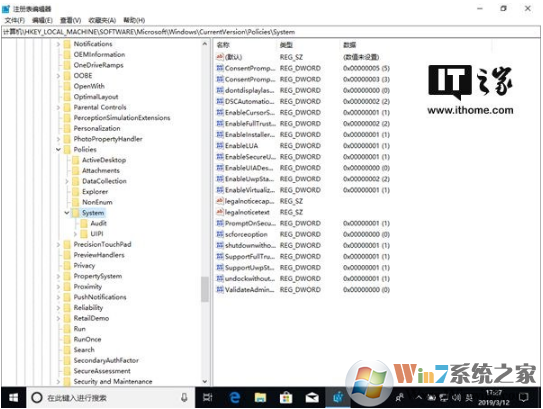Click the registry path address bar

(x=271, y=32)
